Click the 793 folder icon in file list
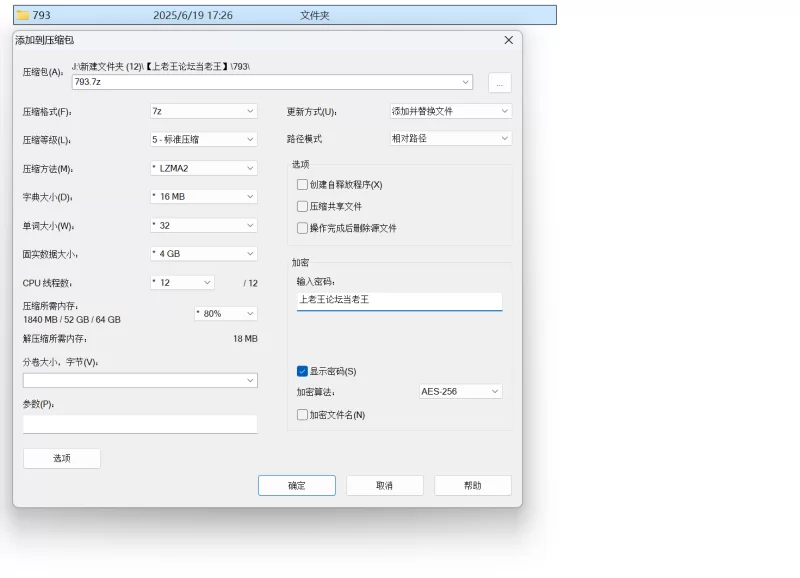The image size is (800, 578). click(22, 15)
